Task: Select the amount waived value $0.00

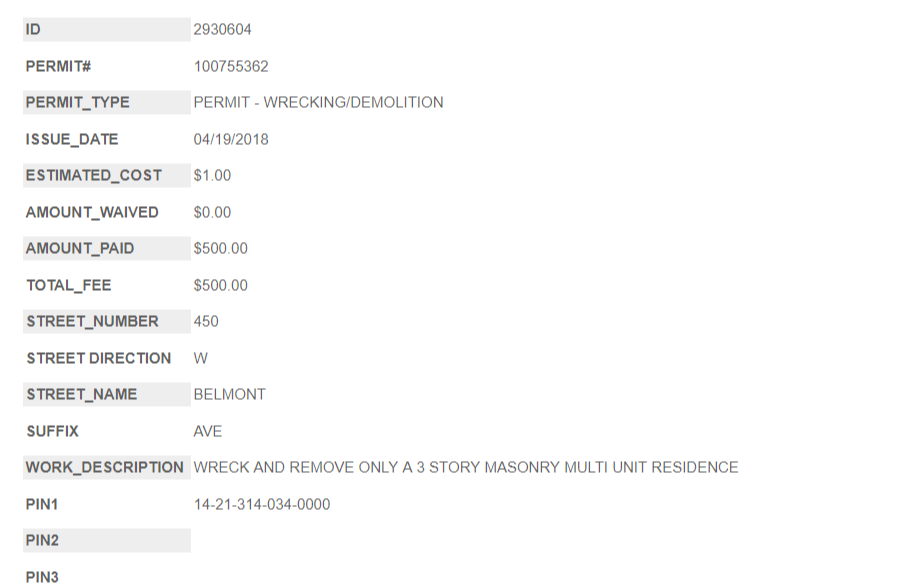Action: point(212,212)
